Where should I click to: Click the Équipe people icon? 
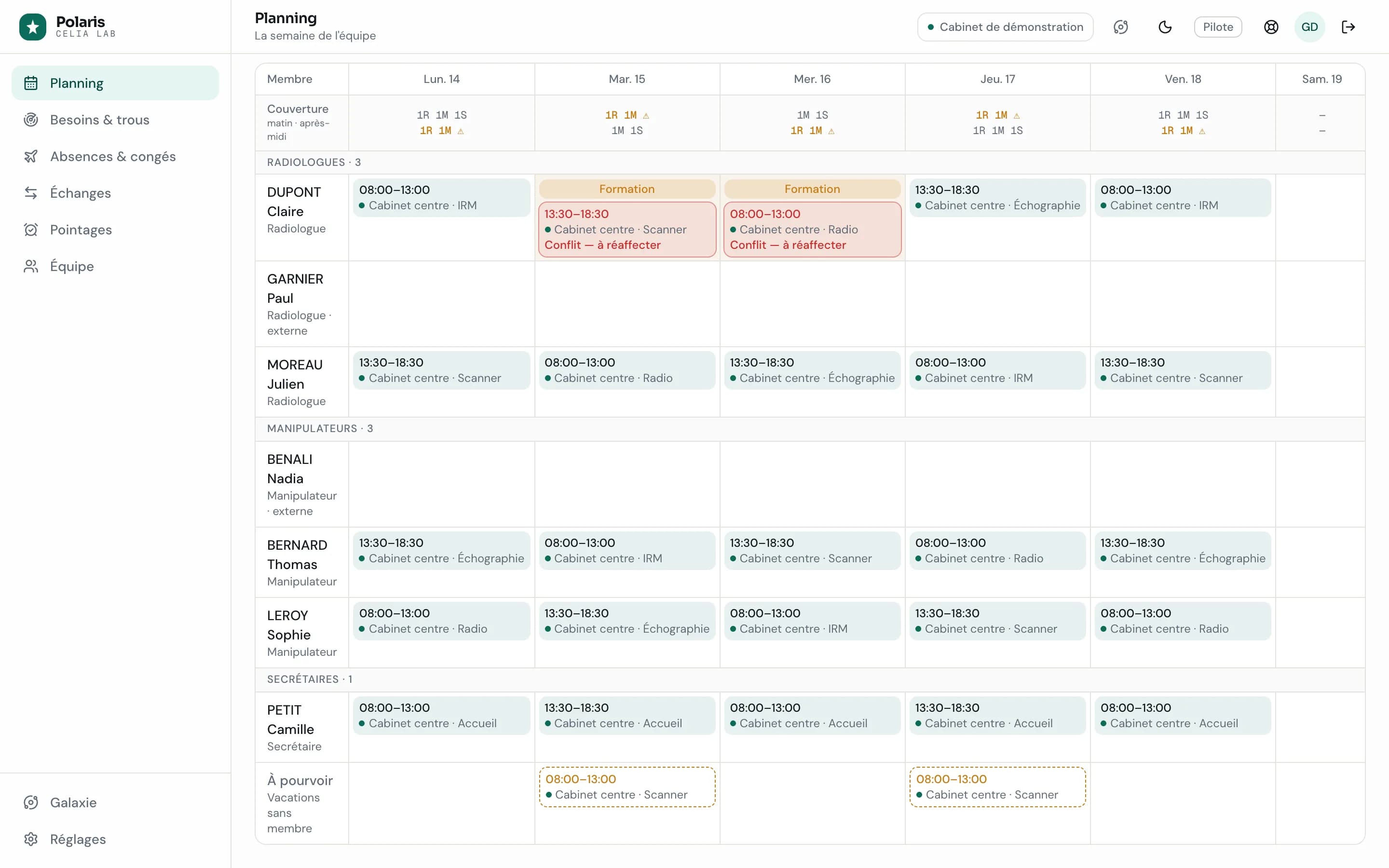pos(31,266)
